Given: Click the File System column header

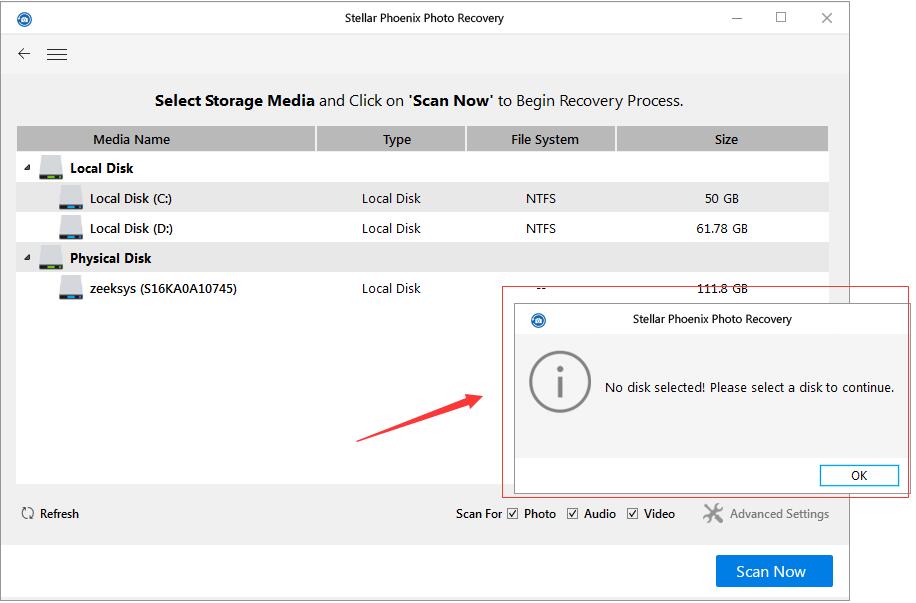Looking at the screenshot, I should point(544,139).
